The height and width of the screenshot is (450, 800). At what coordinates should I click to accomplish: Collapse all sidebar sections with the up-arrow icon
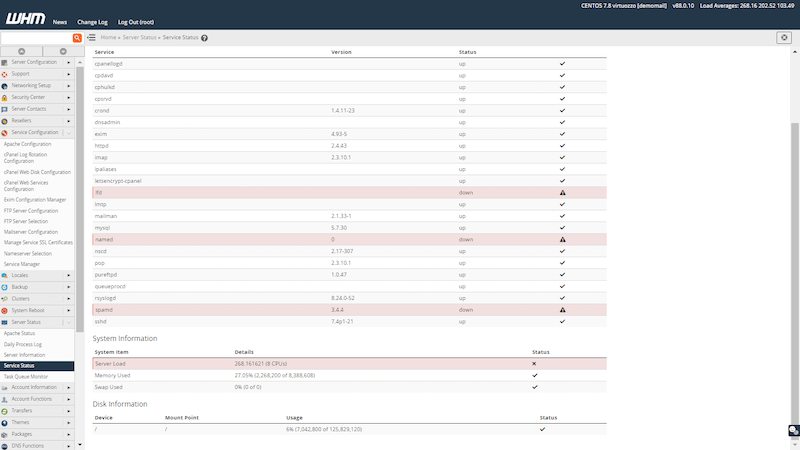21,52
